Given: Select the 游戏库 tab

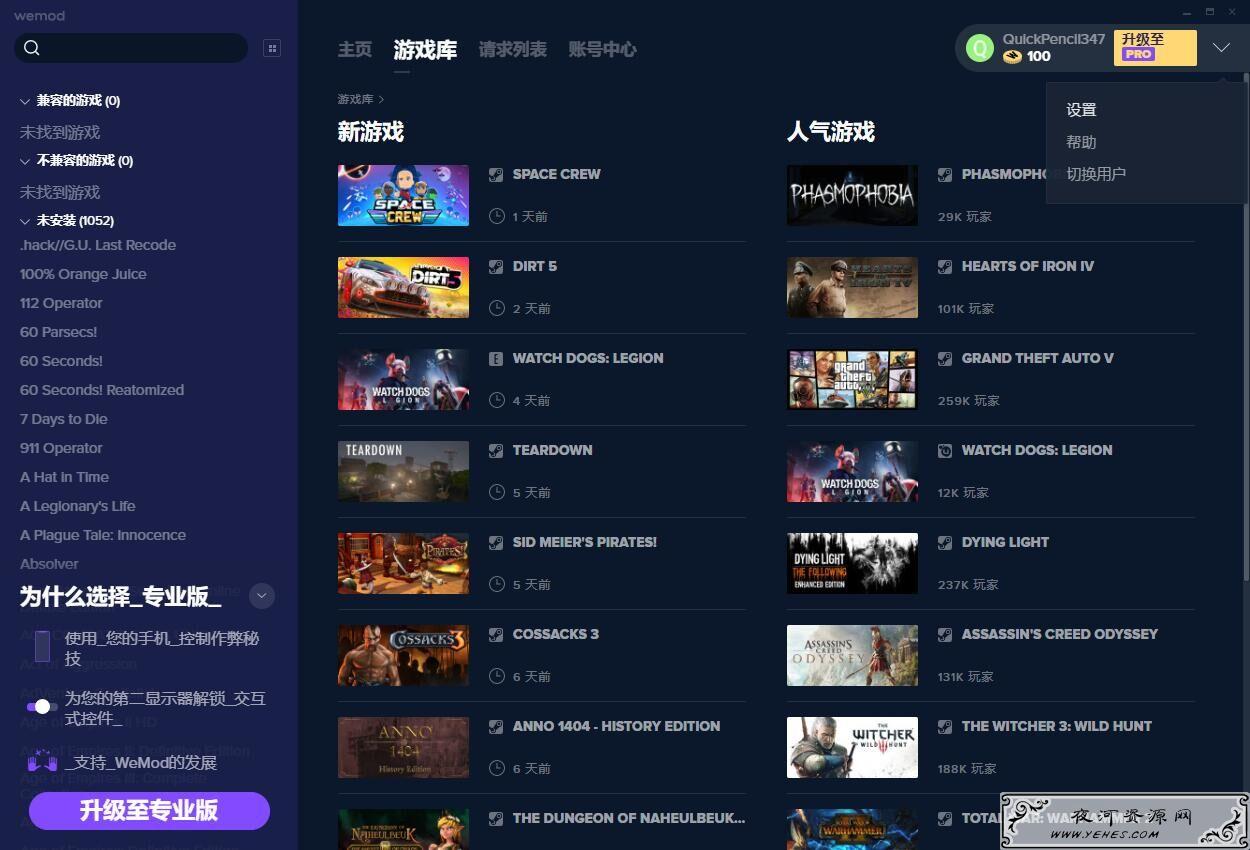Looking at the screenshot, I should coord(425,49).
